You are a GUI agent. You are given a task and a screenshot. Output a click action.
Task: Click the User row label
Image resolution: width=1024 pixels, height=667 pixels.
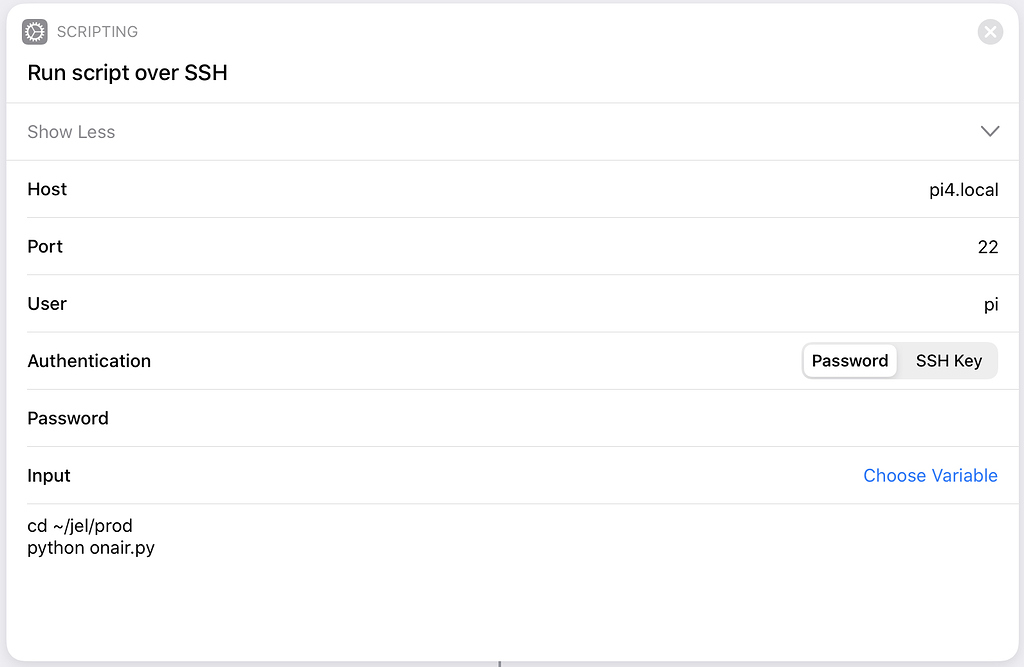47,304
